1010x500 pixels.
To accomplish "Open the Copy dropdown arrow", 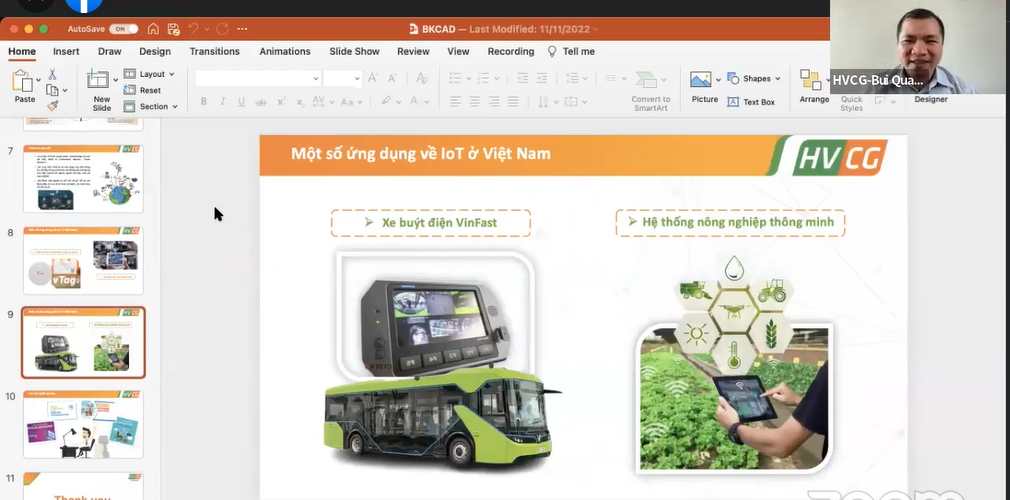I will click(64, 91).
